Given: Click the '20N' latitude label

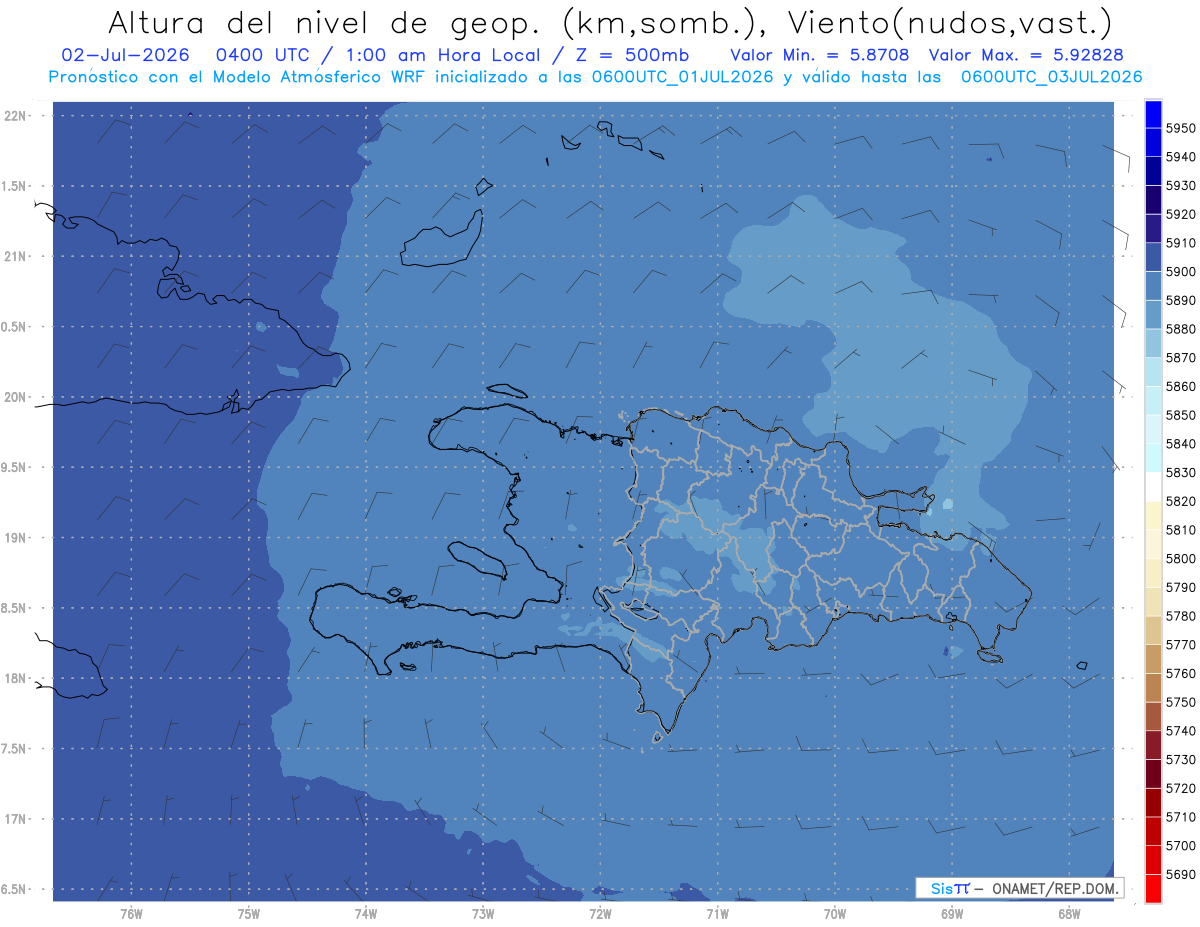Looking at the screenshot, I should (x=17, y=397).
